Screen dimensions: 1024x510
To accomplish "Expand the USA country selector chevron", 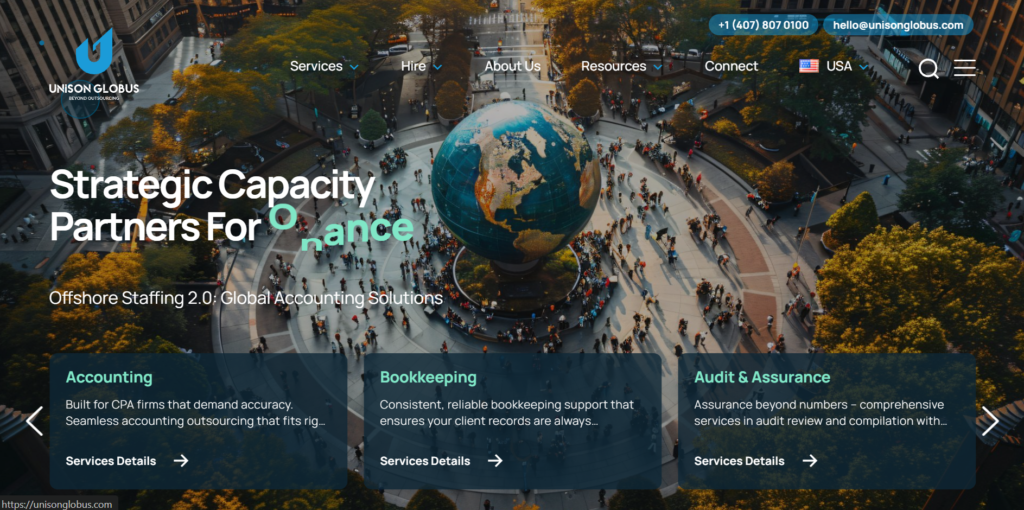I will (863, 67).
